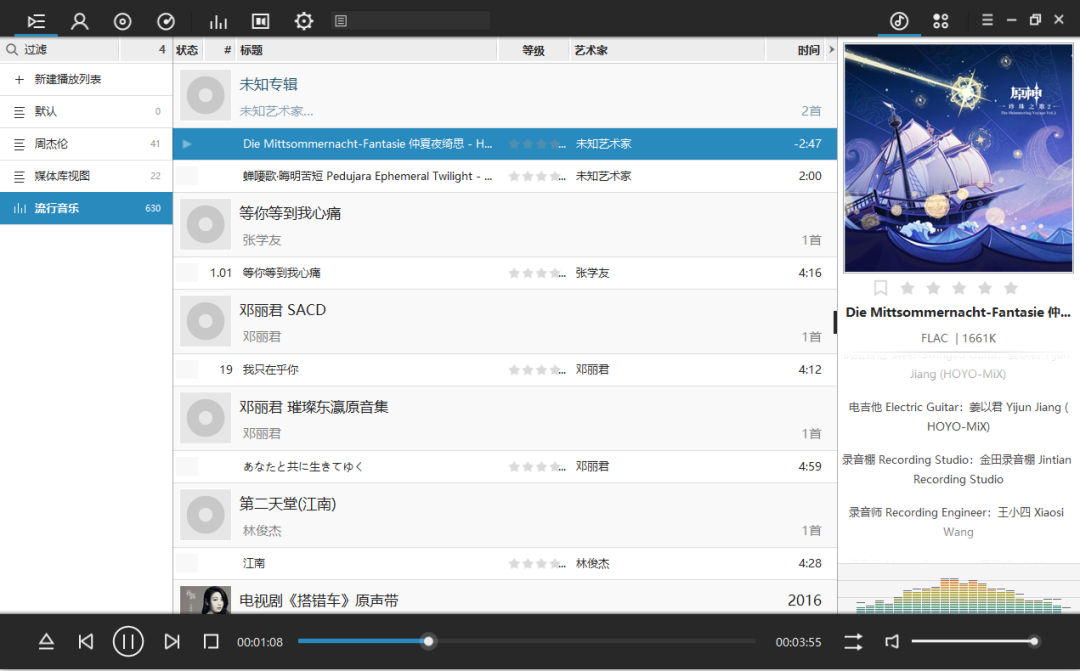Image resolution: width=1080 pixels, height=671 pixels.
Task: Open the settings gear icon
Action: click(x=304, y=21)
